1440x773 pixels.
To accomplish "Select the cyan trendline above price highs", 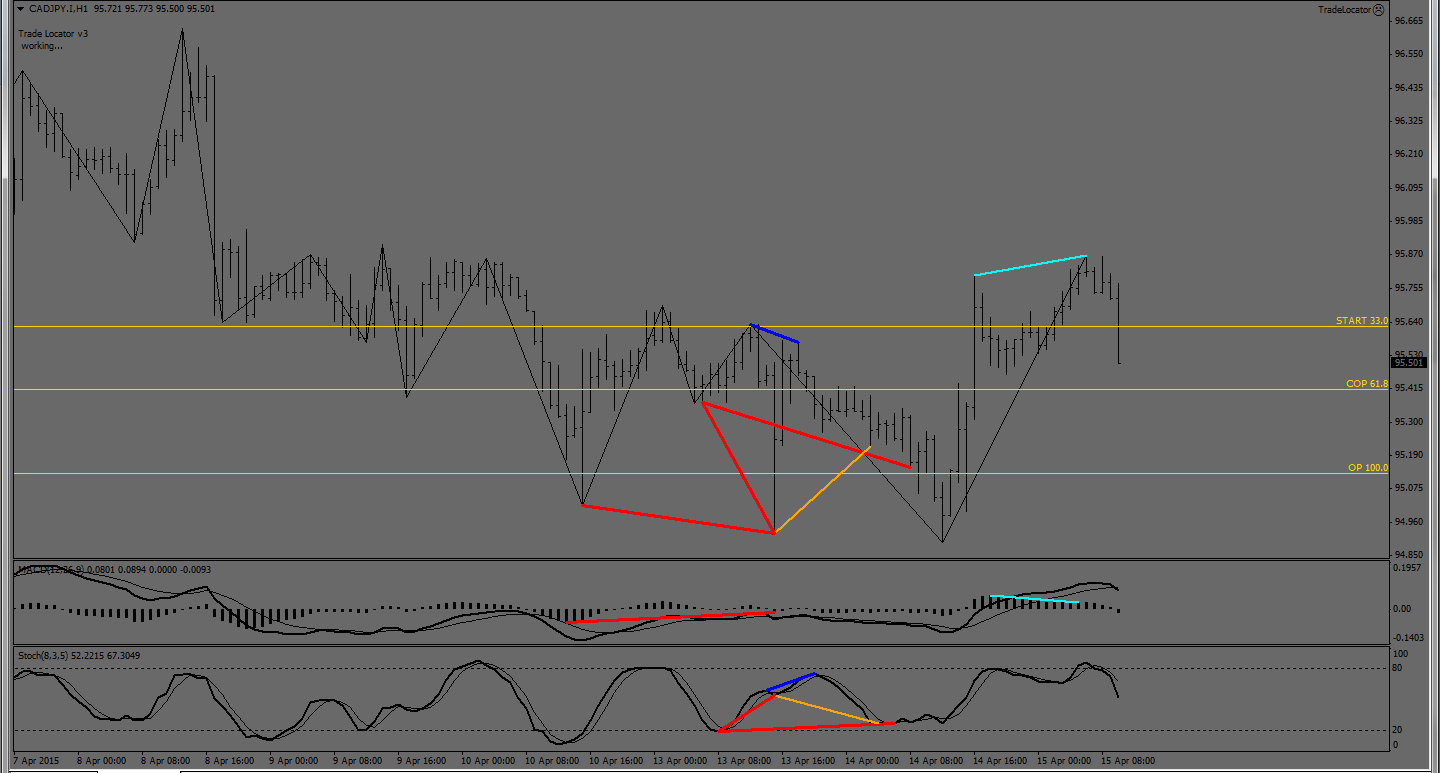I will coord(1030,266).
